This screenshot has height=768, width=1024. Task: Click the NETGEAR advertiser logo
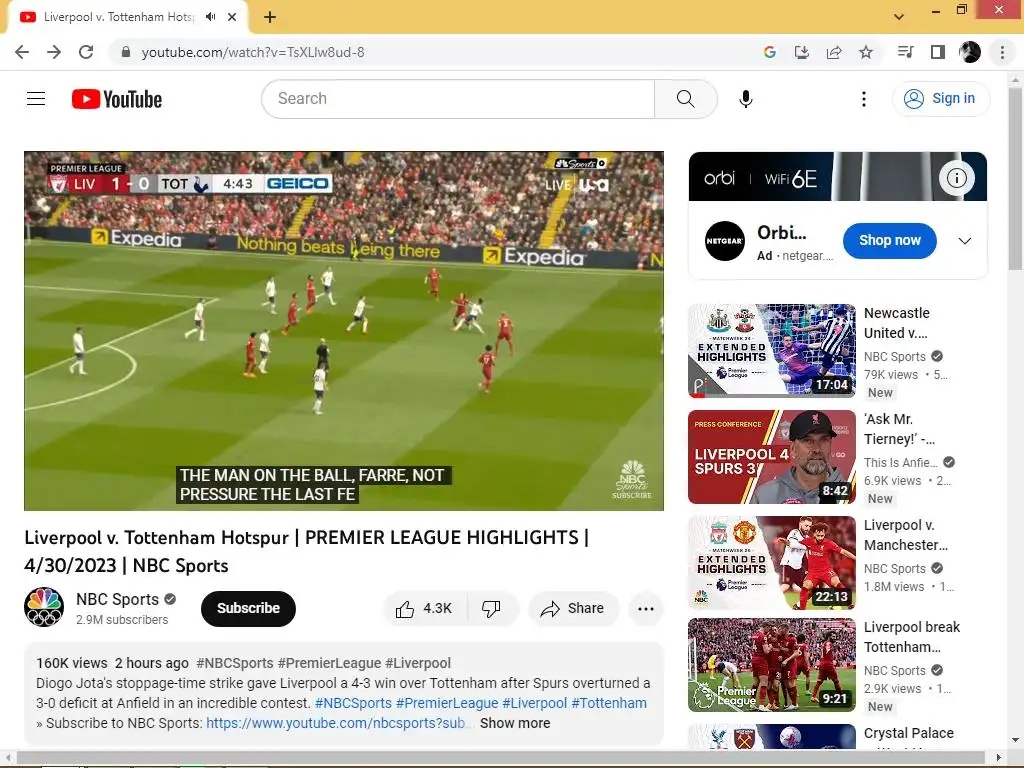[724, 241]
